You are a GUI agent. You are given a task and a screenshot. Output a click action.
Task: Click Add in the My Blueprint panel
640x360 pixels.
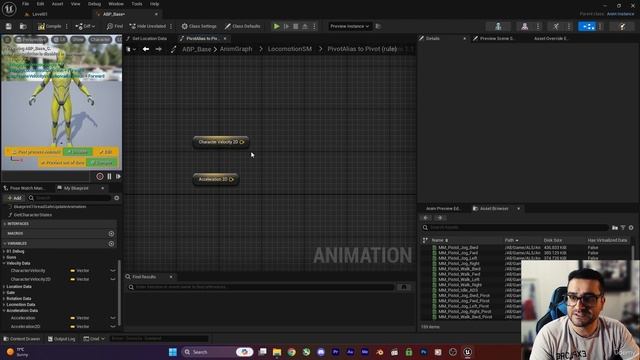point(14,198)
